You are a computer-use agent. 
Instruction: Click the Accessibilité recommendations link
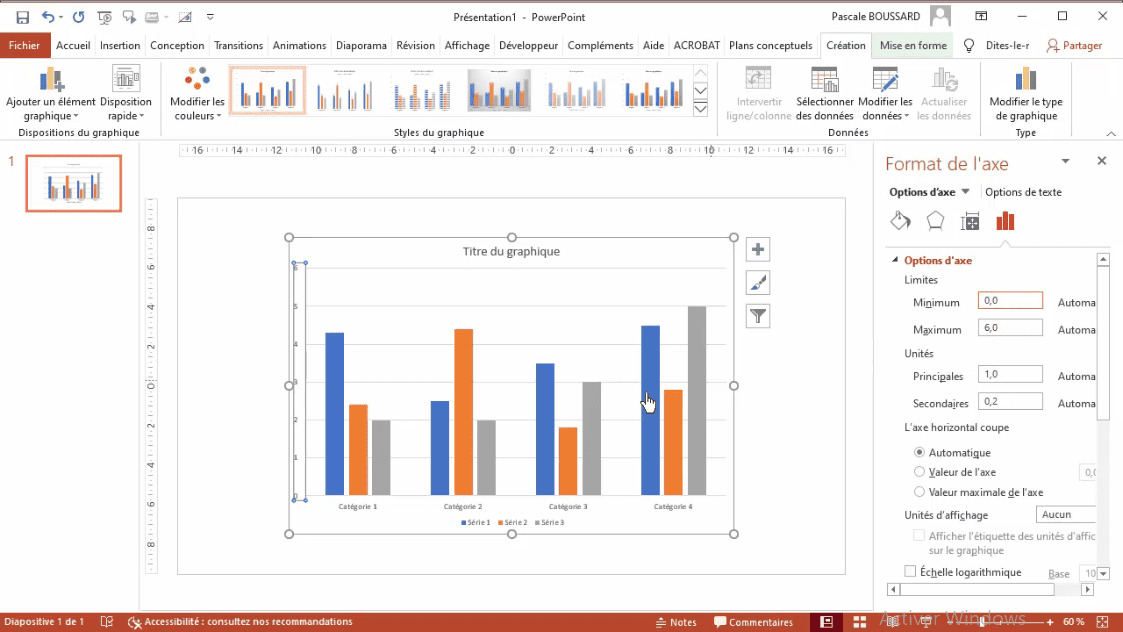click(x=244, y=621)
